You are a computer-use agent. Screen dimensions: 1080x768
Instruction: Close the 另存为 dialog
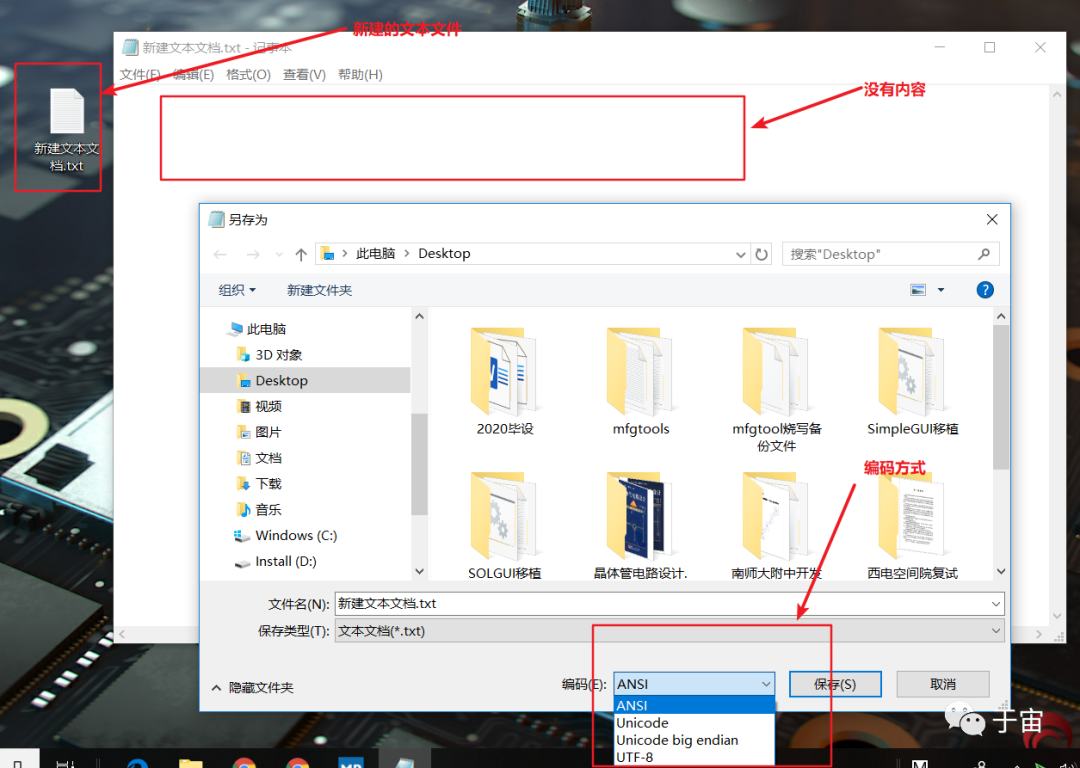click(992, 219)
